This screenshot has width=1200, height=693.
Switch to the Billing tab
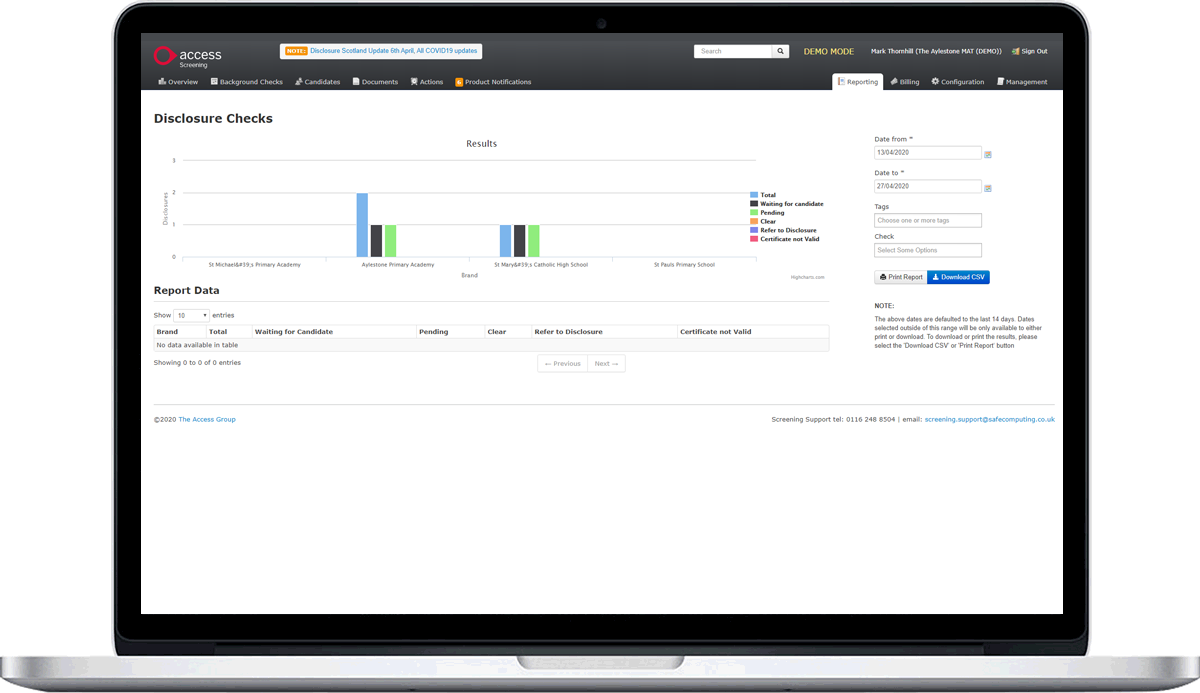pyautogui.click(x=904, y=82)
